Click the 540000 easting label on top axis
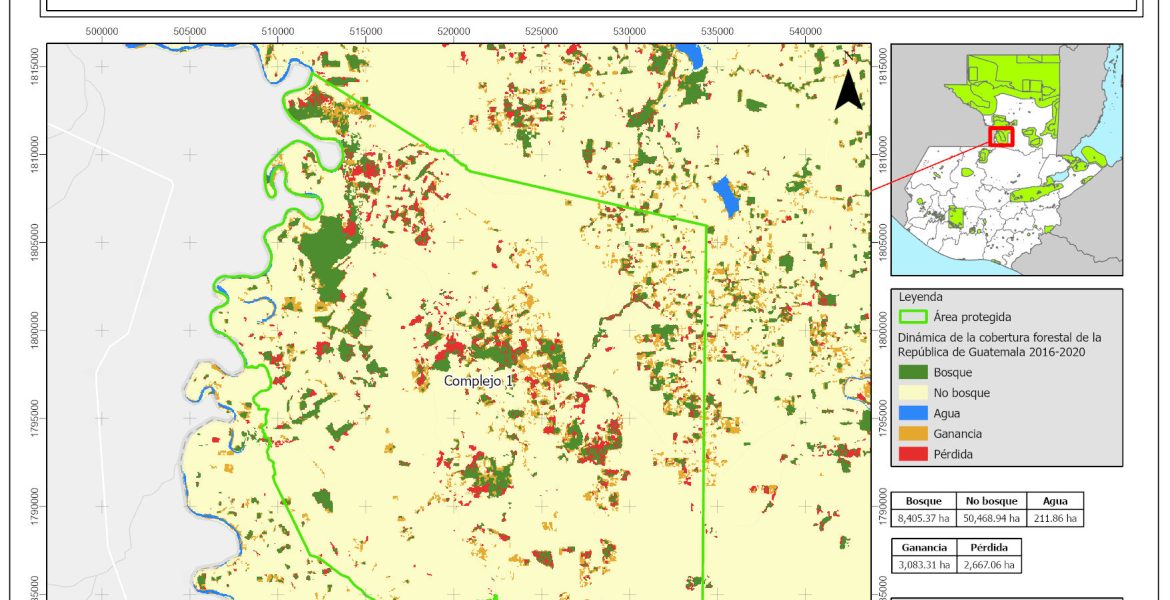Image resolution: width=1170 pixels, height=600 pixels. 805,32
